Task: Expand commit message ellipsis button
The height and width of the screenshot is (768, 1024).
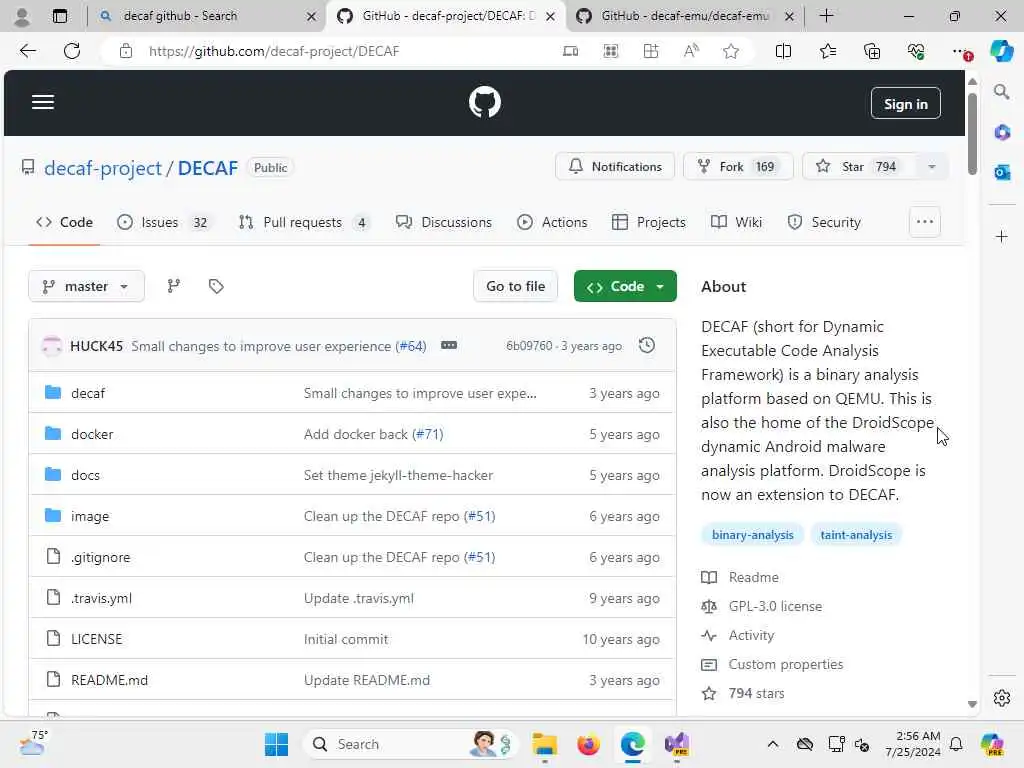Action: click(x=449, y=345)
